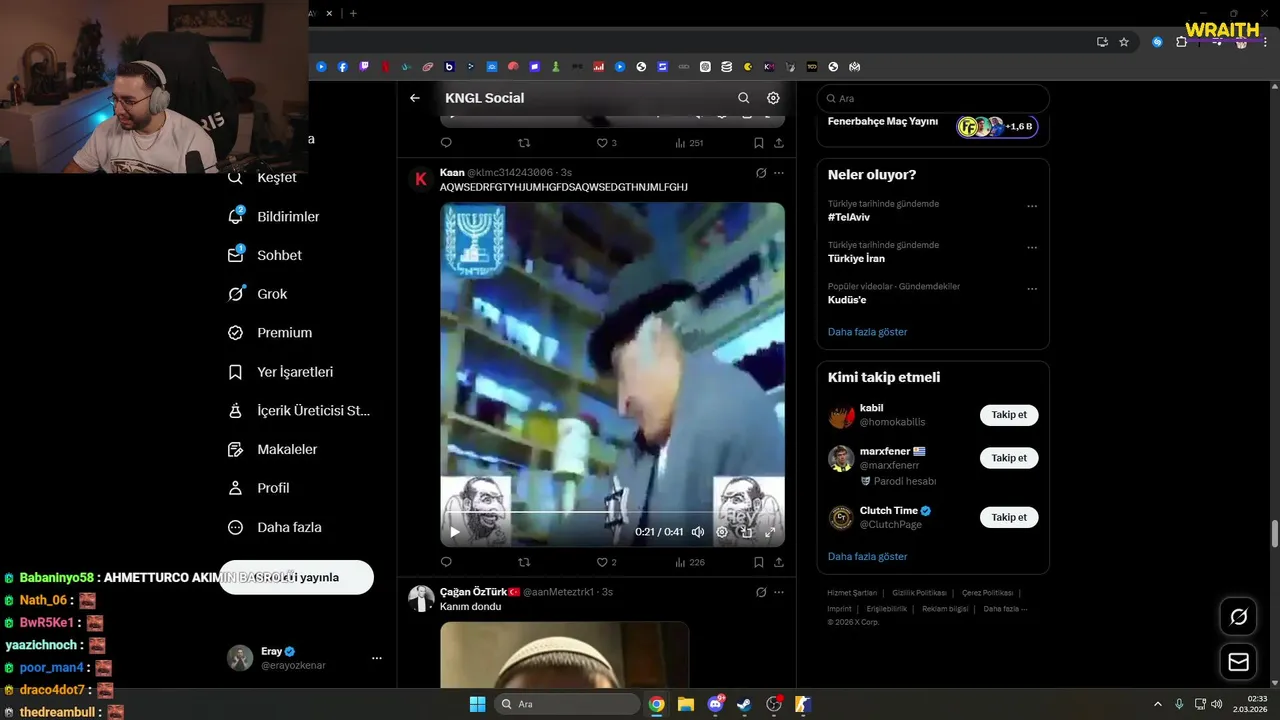Toggle picture-in-picture on video
Viewport: 1280px width, 720px height.
746,532
